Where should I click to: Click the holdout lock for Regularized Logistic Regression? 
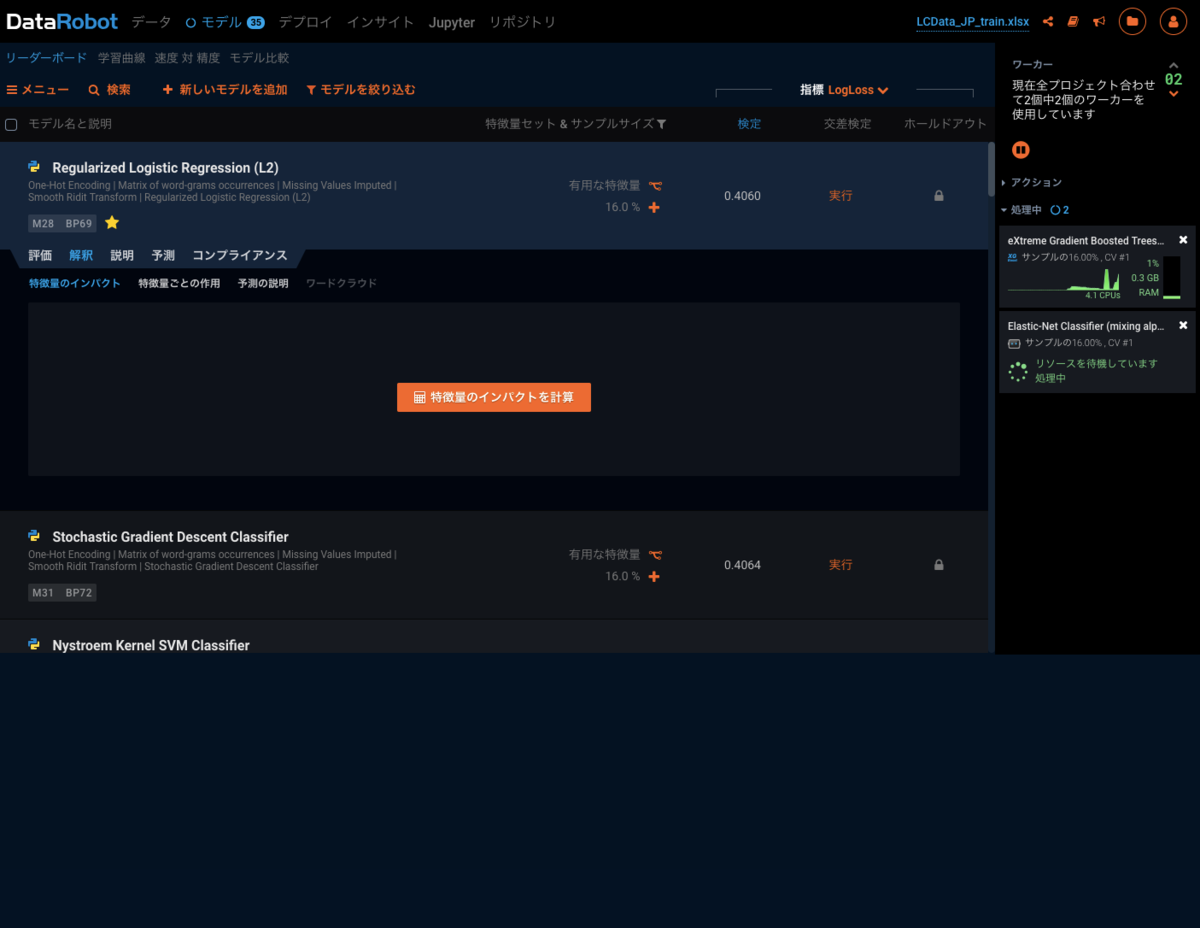[939, 196]
